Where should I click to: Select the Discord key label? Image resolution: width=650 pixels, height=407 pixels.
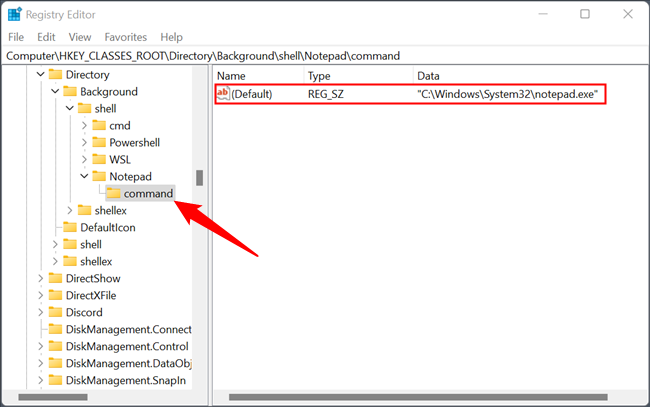coord(84,313)
